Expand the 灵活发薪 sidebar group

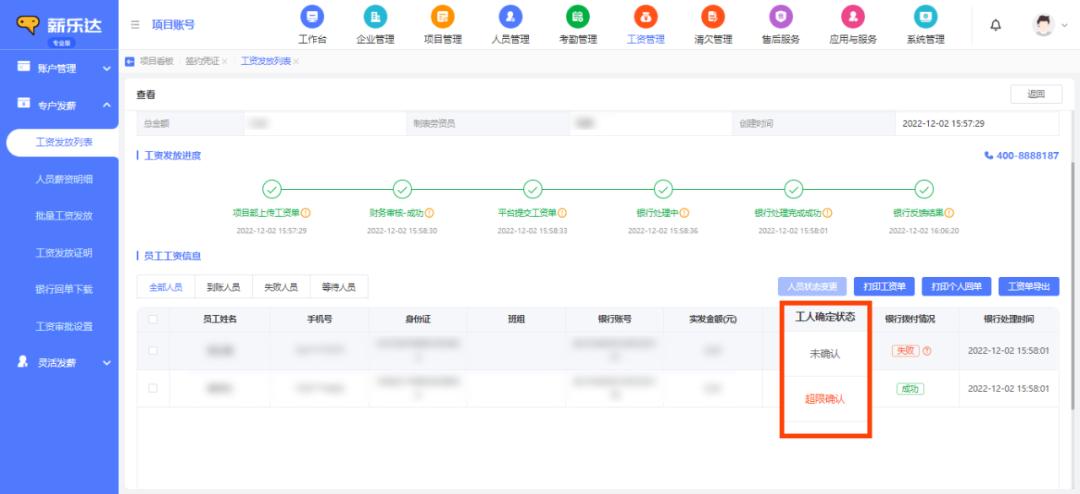(x=59, y=362)
